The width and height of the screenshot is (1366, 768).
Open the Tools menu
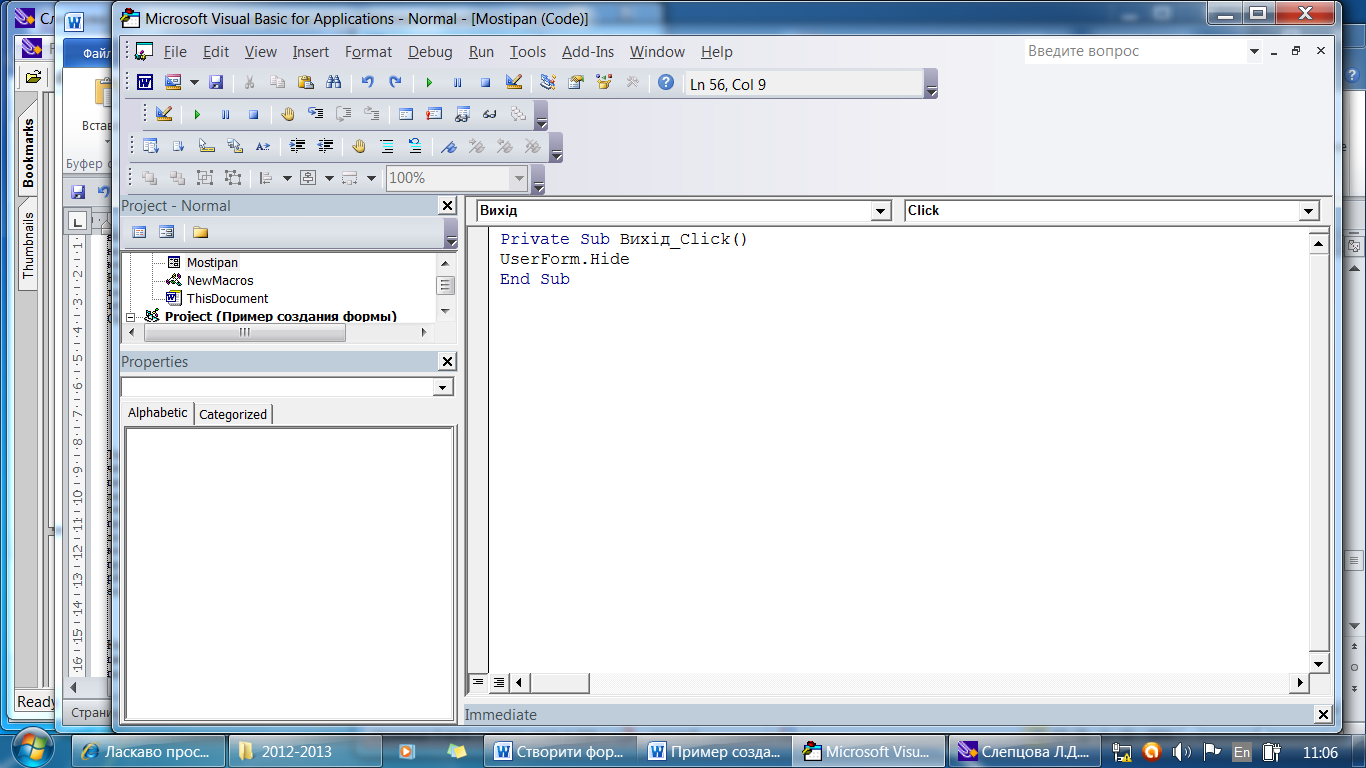528,52
